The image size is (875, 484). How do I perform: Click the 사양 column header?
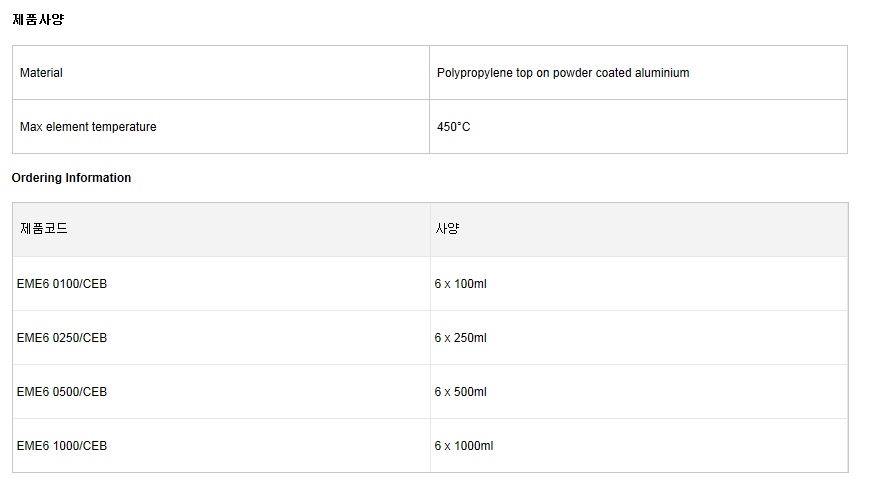(x=447, y=229)
